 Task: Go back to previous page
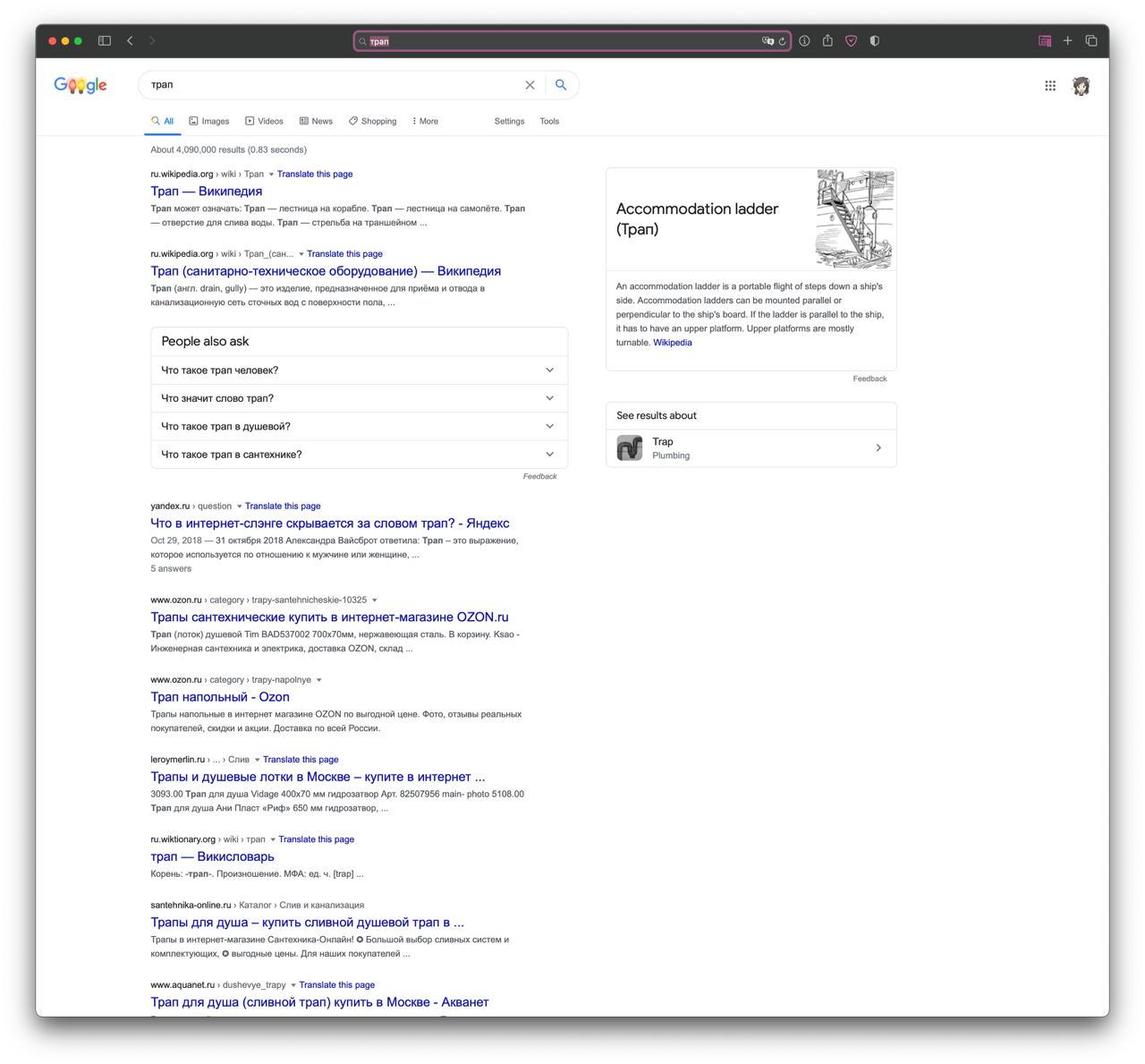(x=130, y=40)
